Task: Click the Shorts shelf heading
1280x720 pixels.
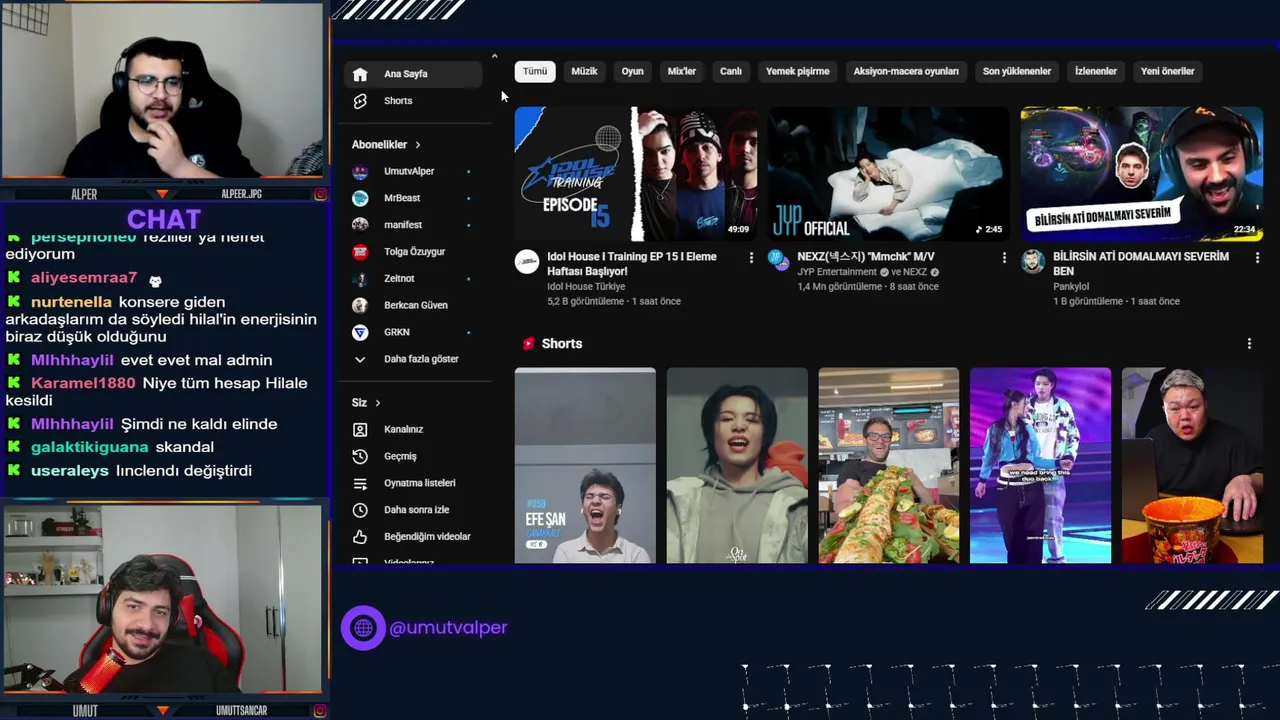Action: (x=562, y=344)
